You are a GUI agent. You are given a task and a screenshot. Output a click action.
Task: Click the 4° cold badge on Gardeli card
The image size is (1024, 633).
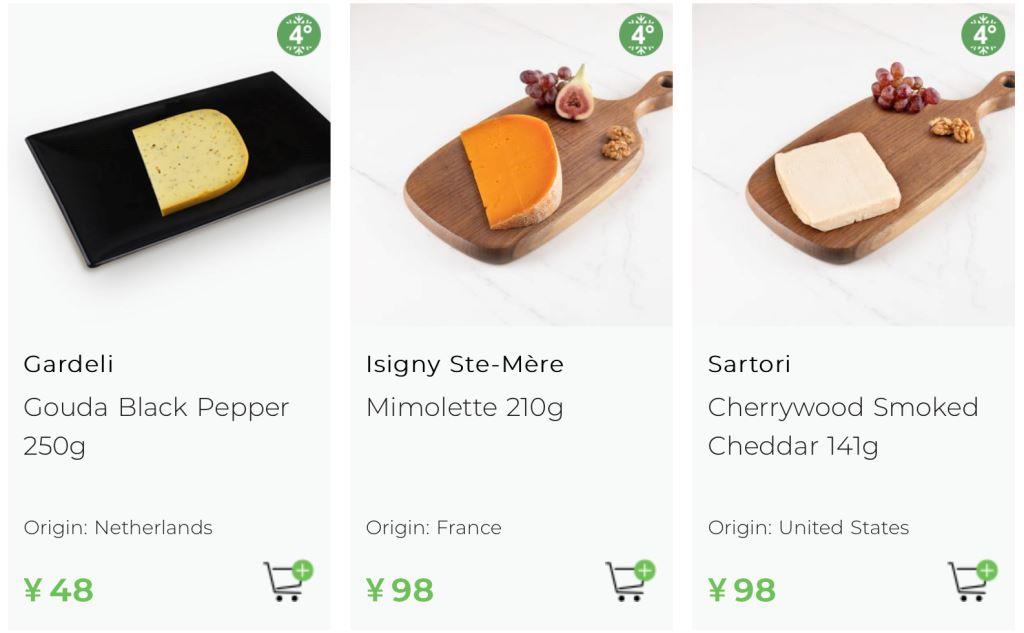[299, 34]
